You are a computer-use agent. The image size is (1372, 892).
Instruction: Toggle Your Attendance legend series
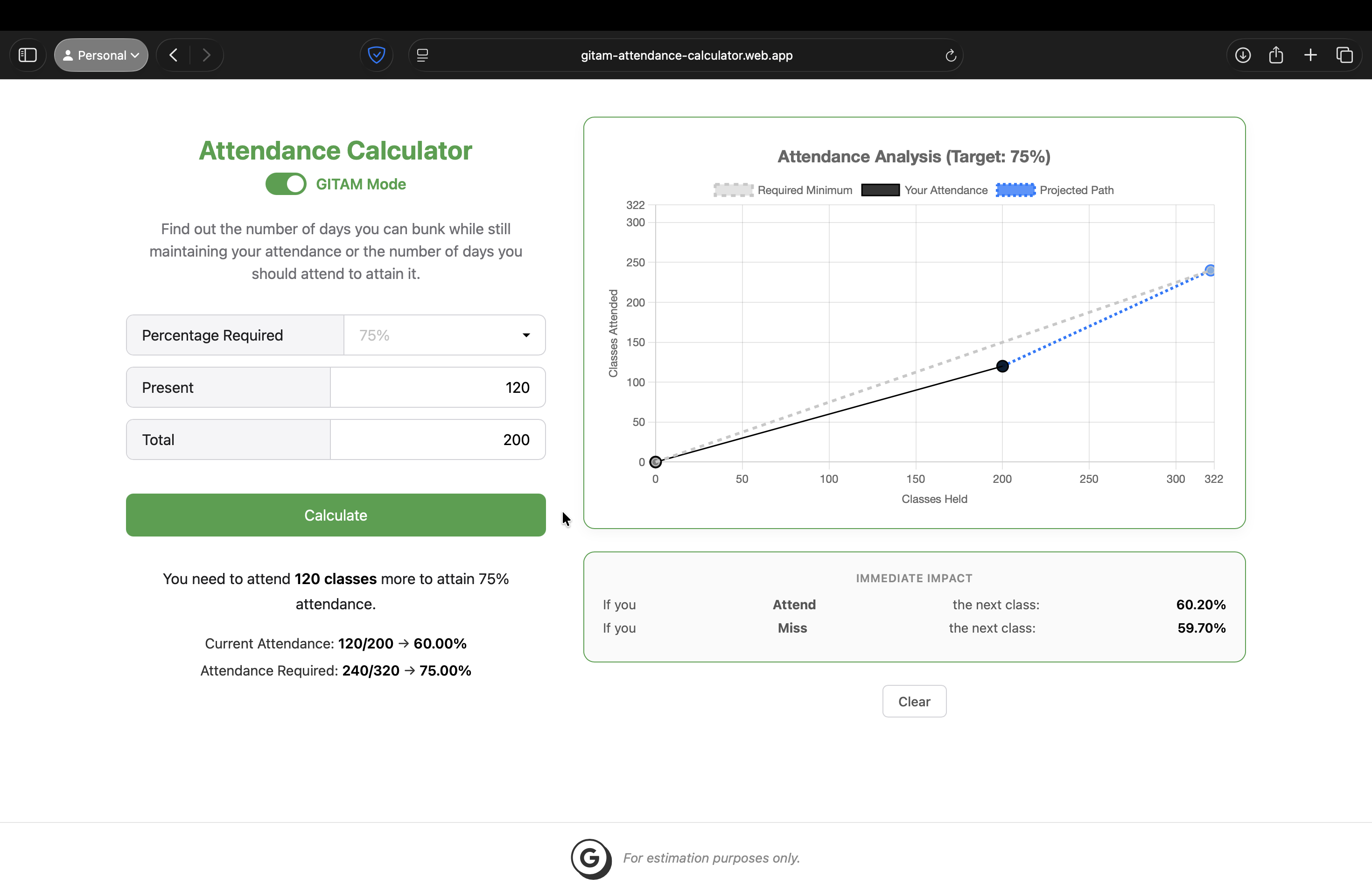click(924, 190)
